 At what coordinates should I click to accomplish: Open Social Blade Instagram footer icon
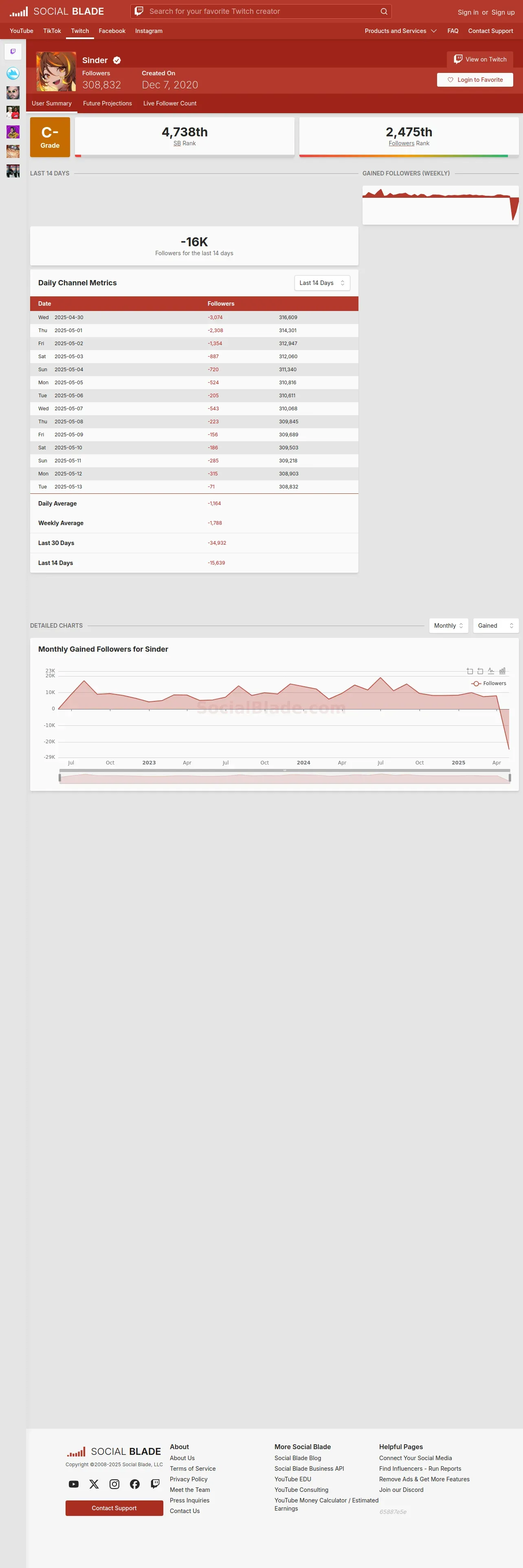(114, 1484)
